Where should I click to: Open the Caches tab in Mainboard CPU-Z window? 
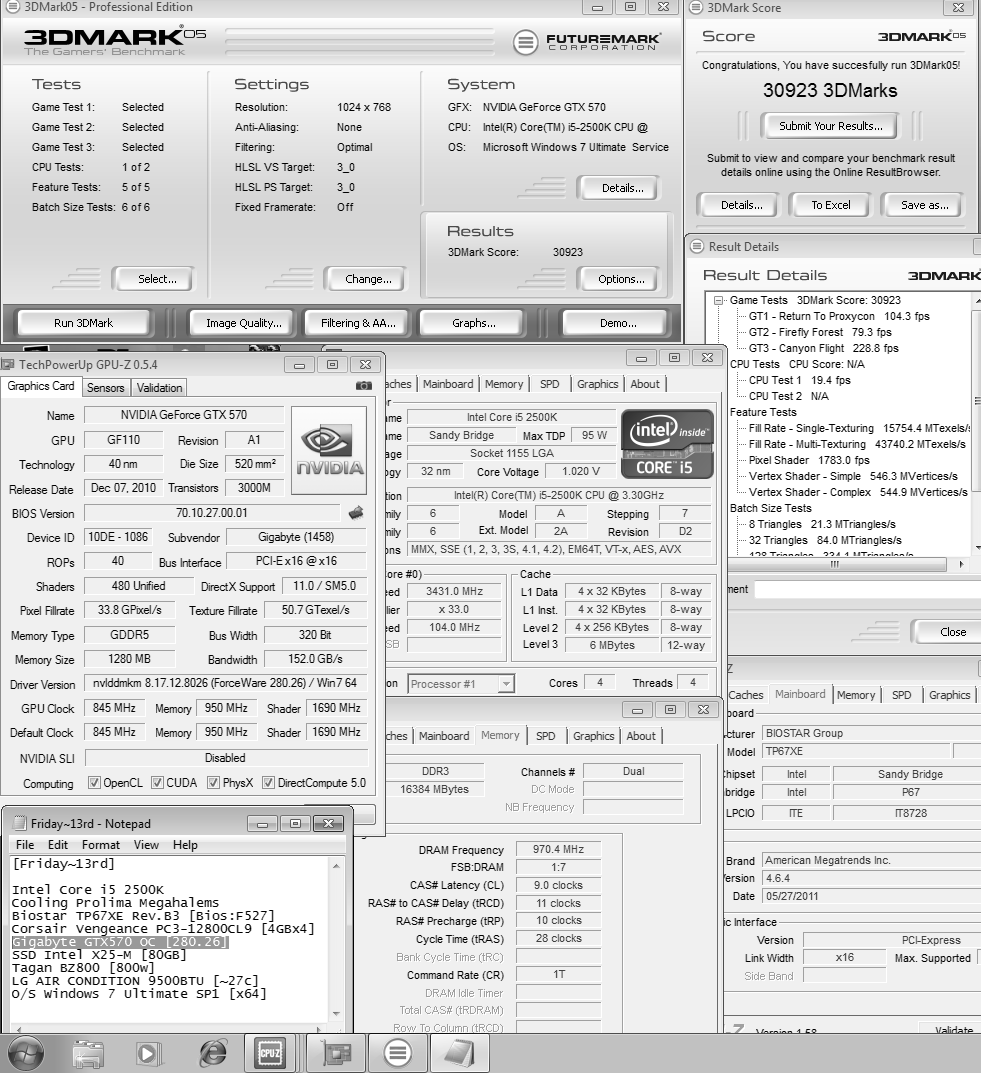pos(745,695)
